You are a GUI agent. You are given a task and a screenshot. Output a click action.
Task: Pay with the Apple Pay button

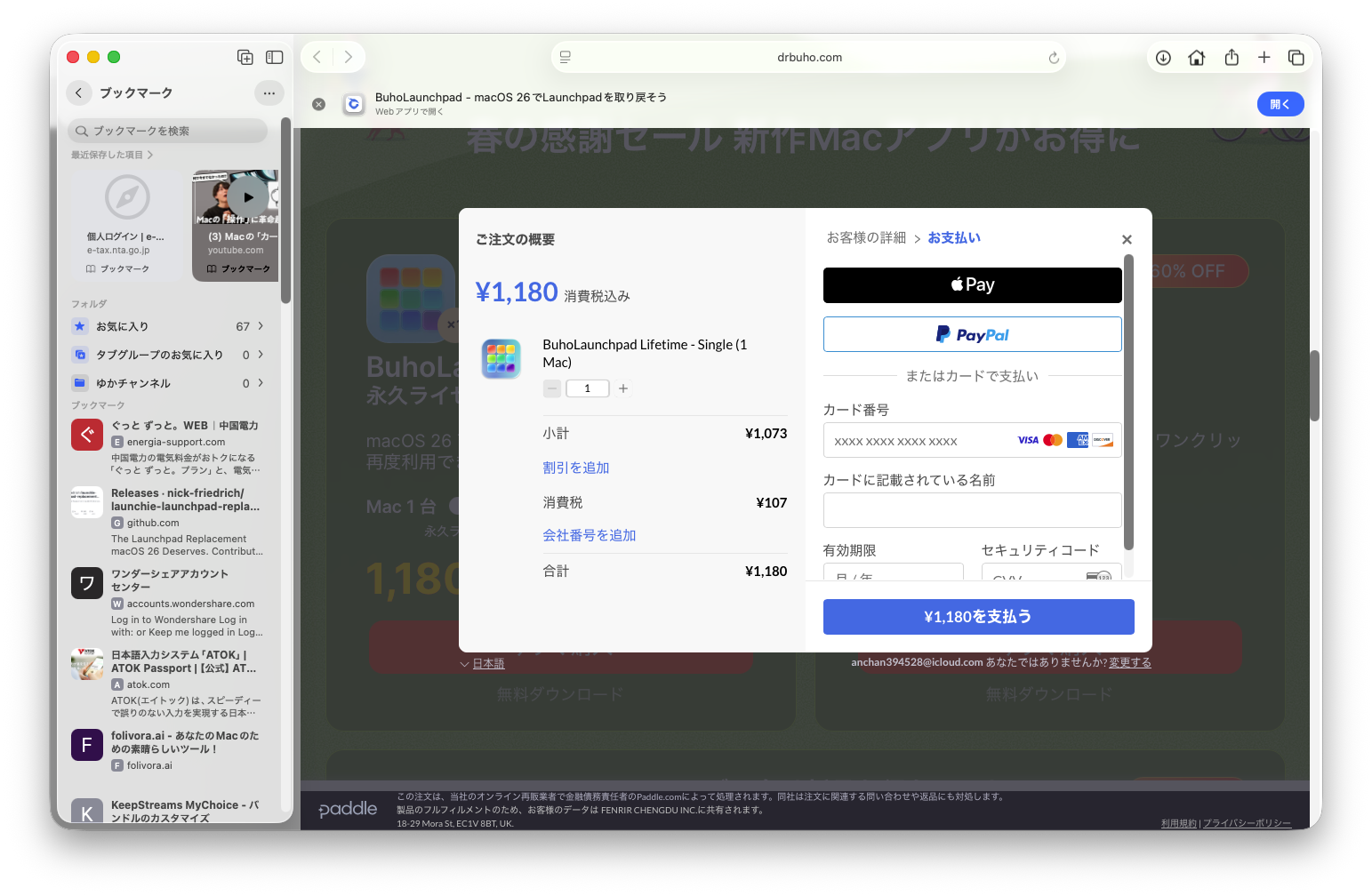[972, 285]
